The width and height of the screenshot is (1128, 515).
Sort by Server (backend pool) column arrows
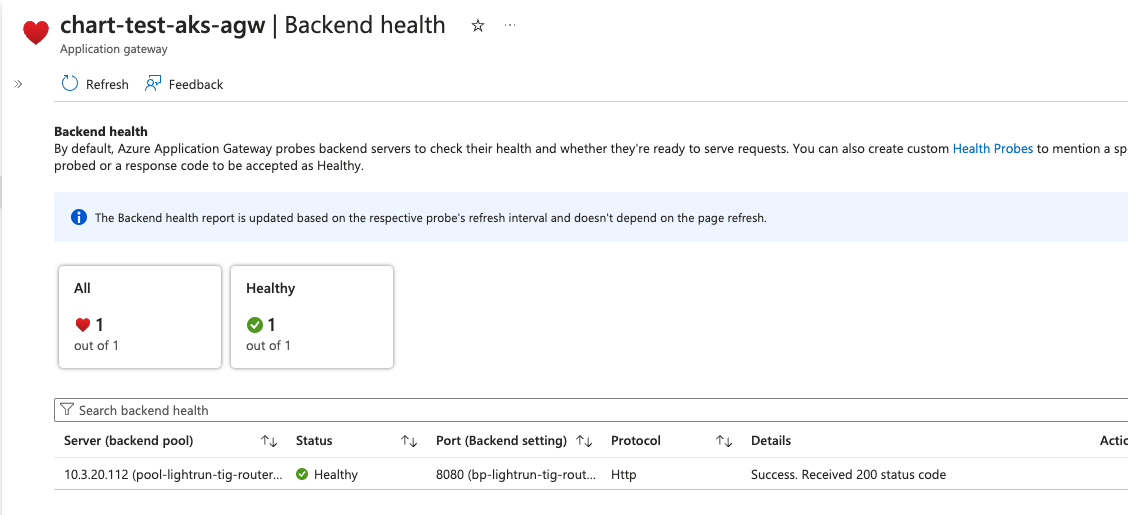coord(269,441)
